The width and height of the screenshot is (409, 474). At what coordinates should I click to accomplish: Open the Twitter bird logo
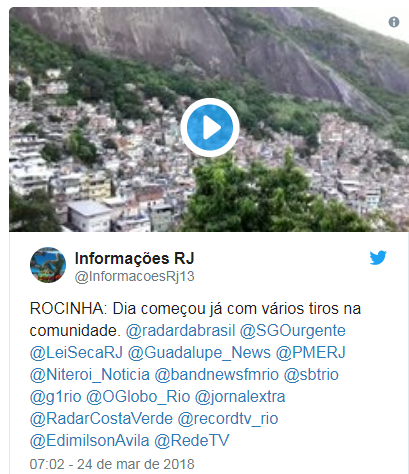[378, 258]
